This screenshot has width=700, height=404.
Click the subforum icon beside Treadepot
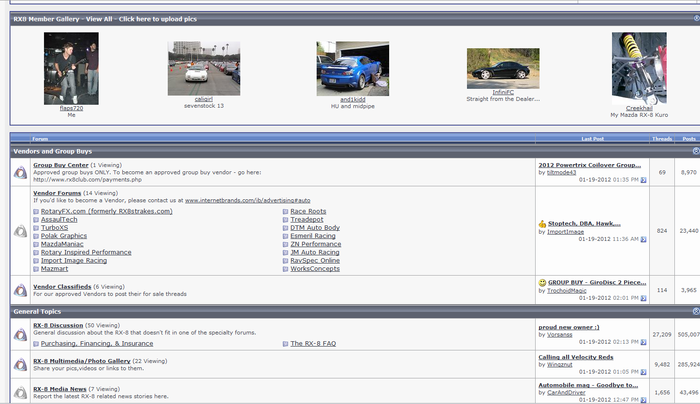coord(285,220)
